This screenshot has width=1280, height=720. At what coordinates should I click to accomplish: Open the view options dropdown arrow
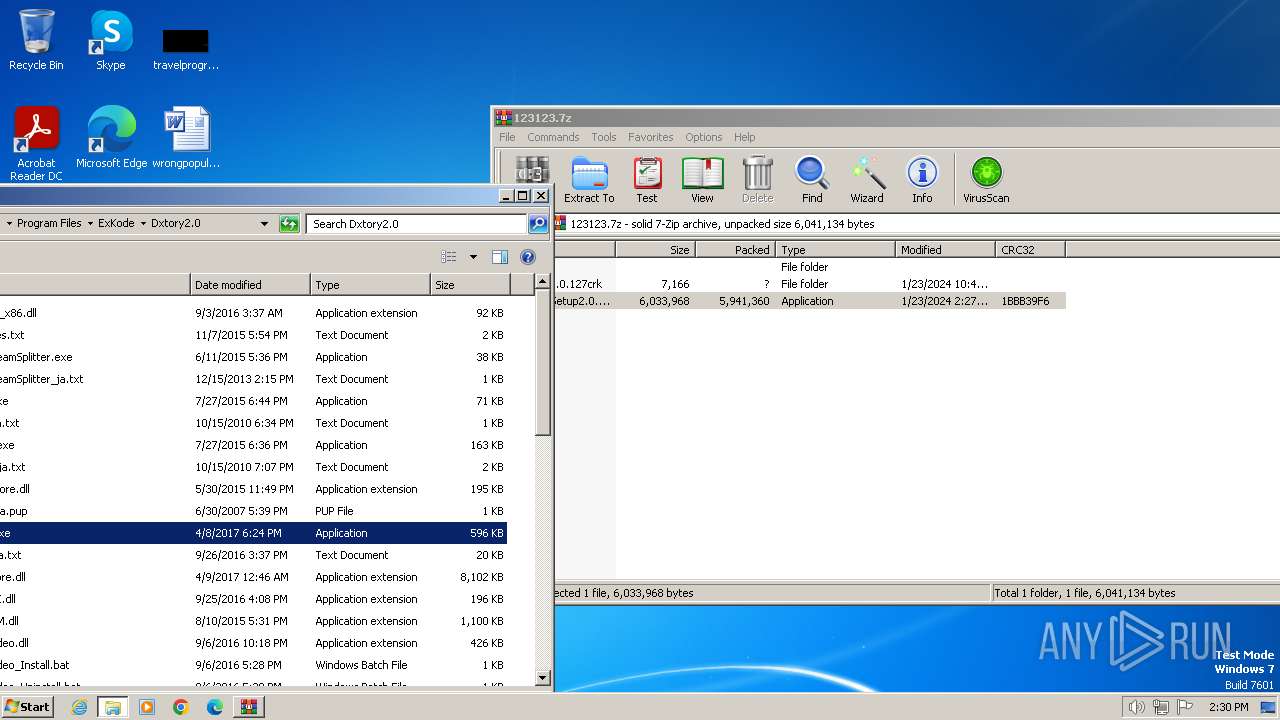pos(473,257)
